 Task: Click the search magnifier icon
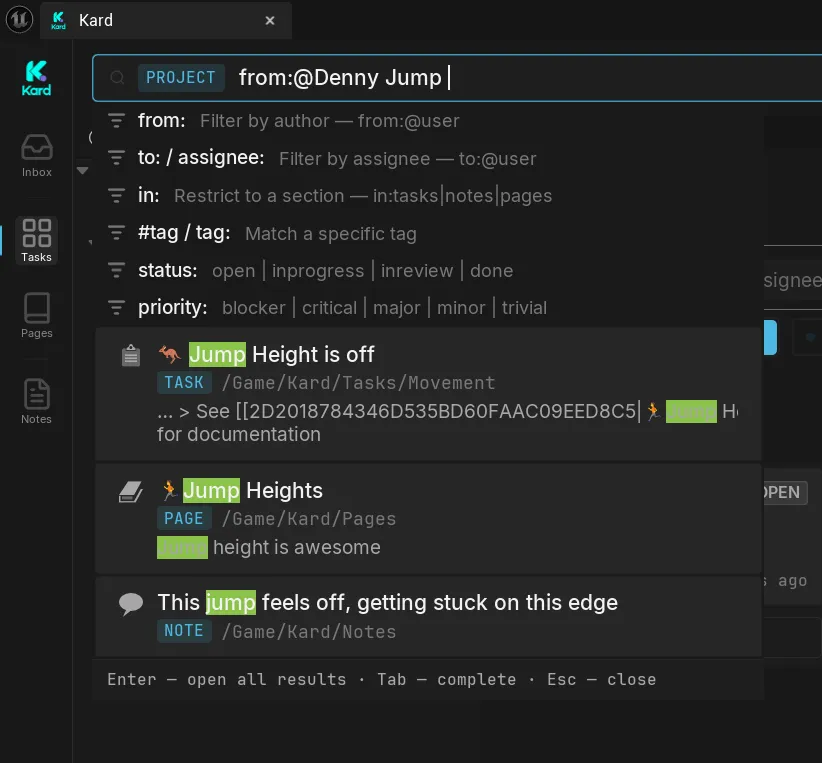[x=117, y=78]
